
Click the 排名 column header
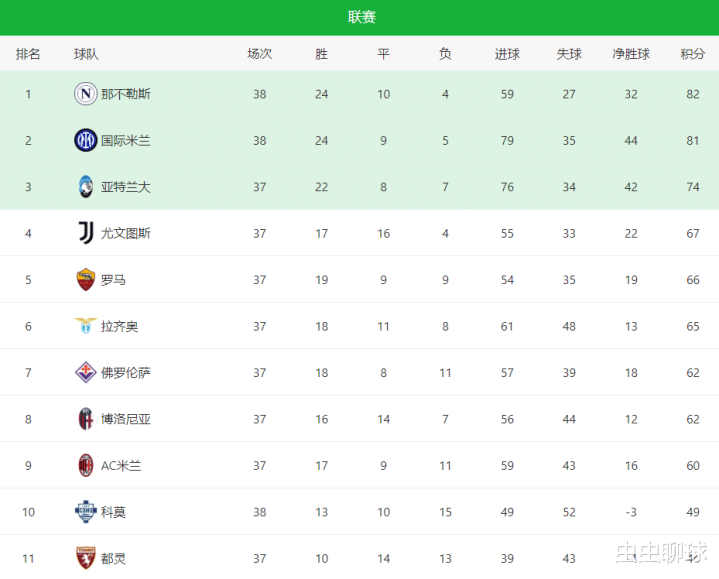click(28, 54)
